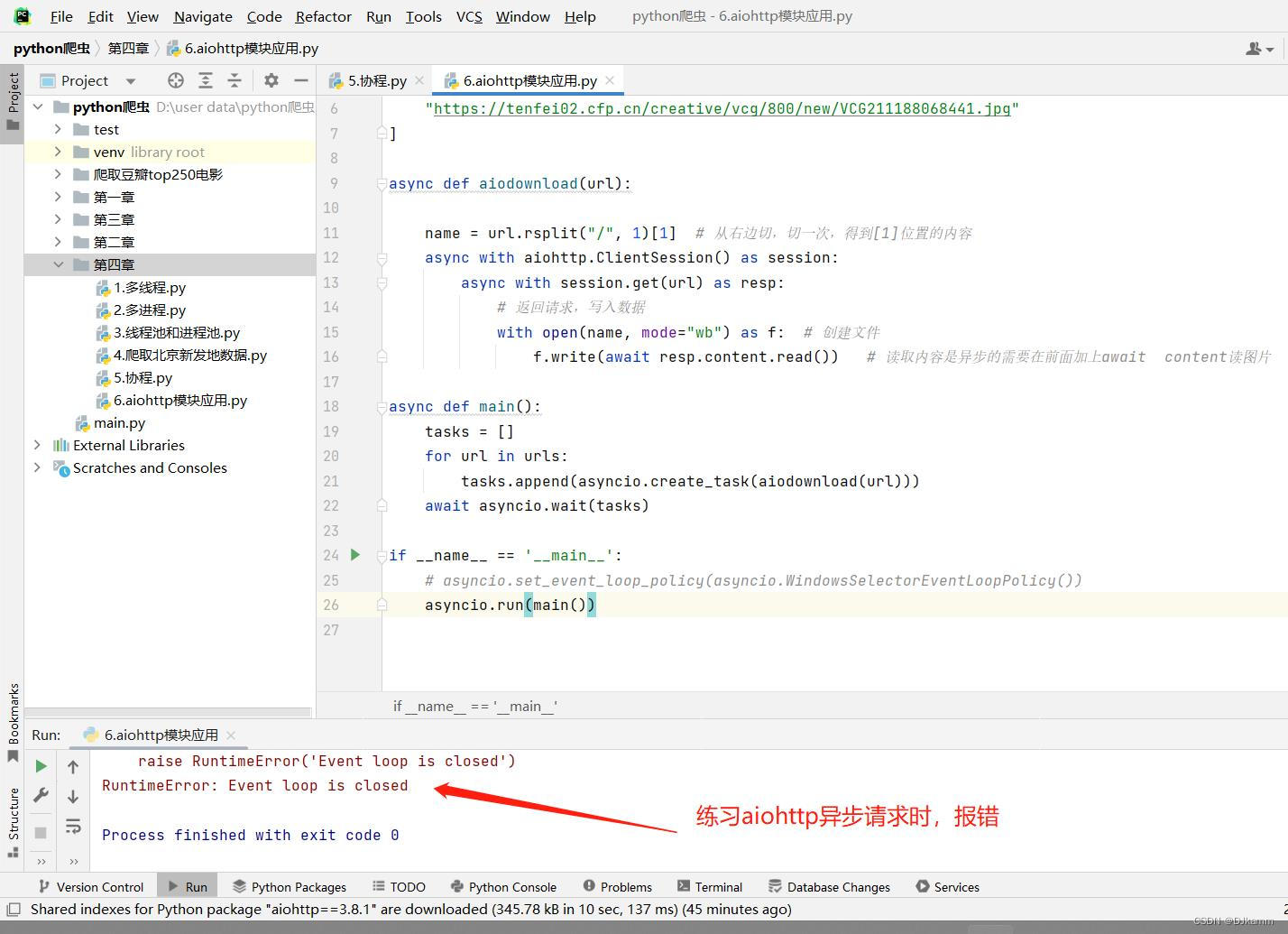Run the script via gutter green arrow
1288x934 pixels.
click(355, 555)
